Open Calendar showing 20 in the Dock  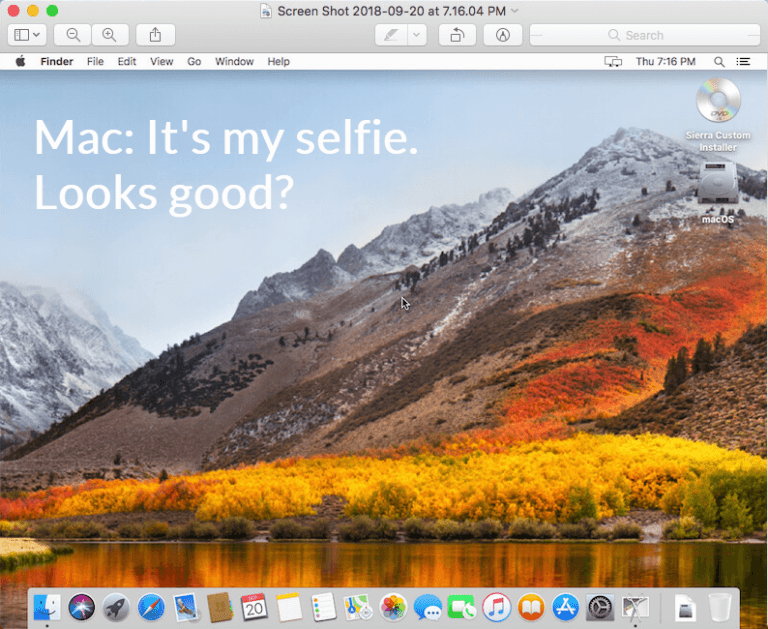click(254, 607)
